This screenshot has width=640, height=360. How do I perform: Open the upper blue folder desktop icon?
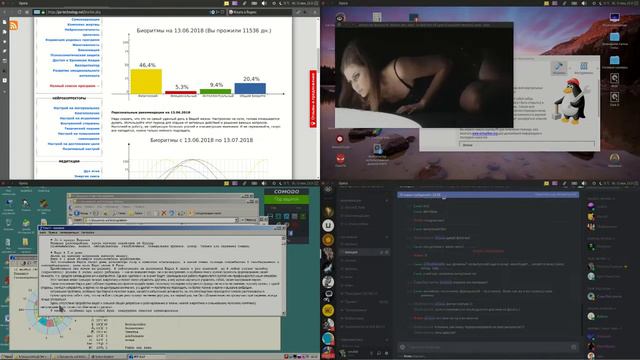pyautogui.click(x=614, y=38)
